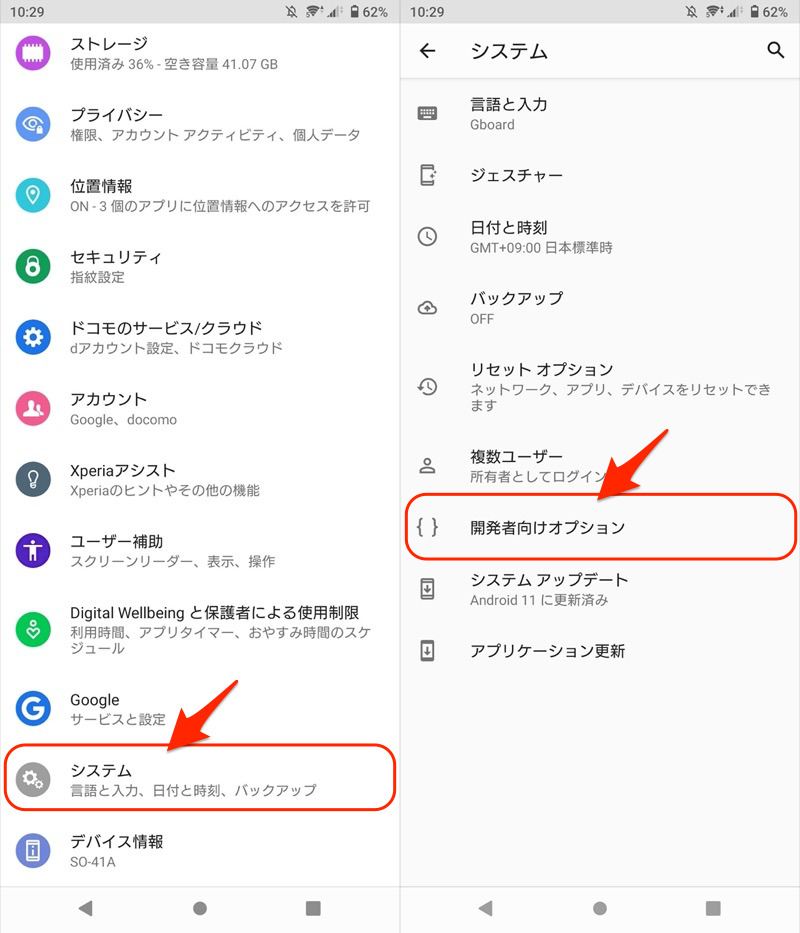
Task: Tap the Date & time clock icon
Action: (x=427, y=237)
